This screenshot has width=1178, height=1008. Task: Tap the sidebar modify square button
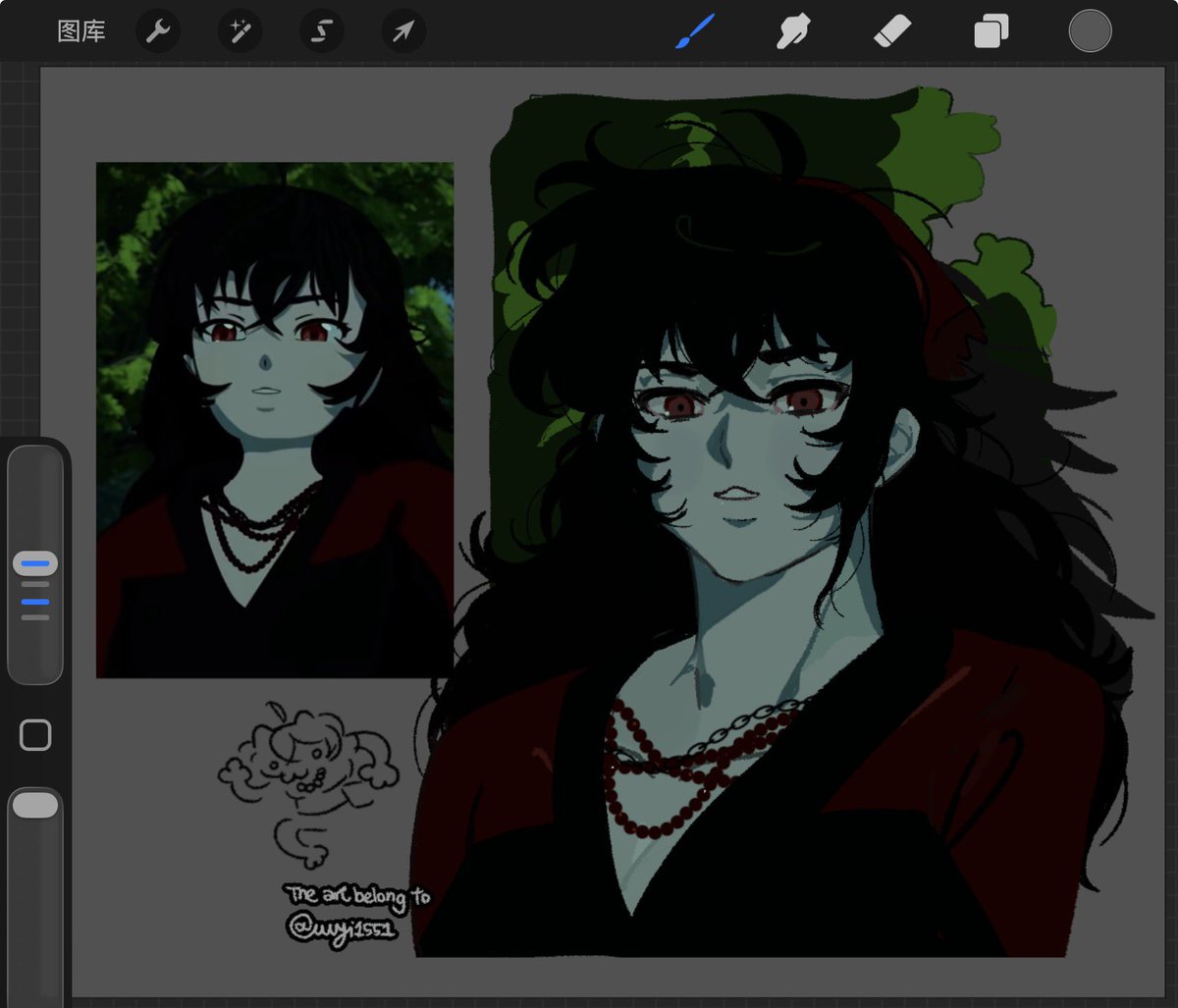pyautogui.click(x=35, y=735)
